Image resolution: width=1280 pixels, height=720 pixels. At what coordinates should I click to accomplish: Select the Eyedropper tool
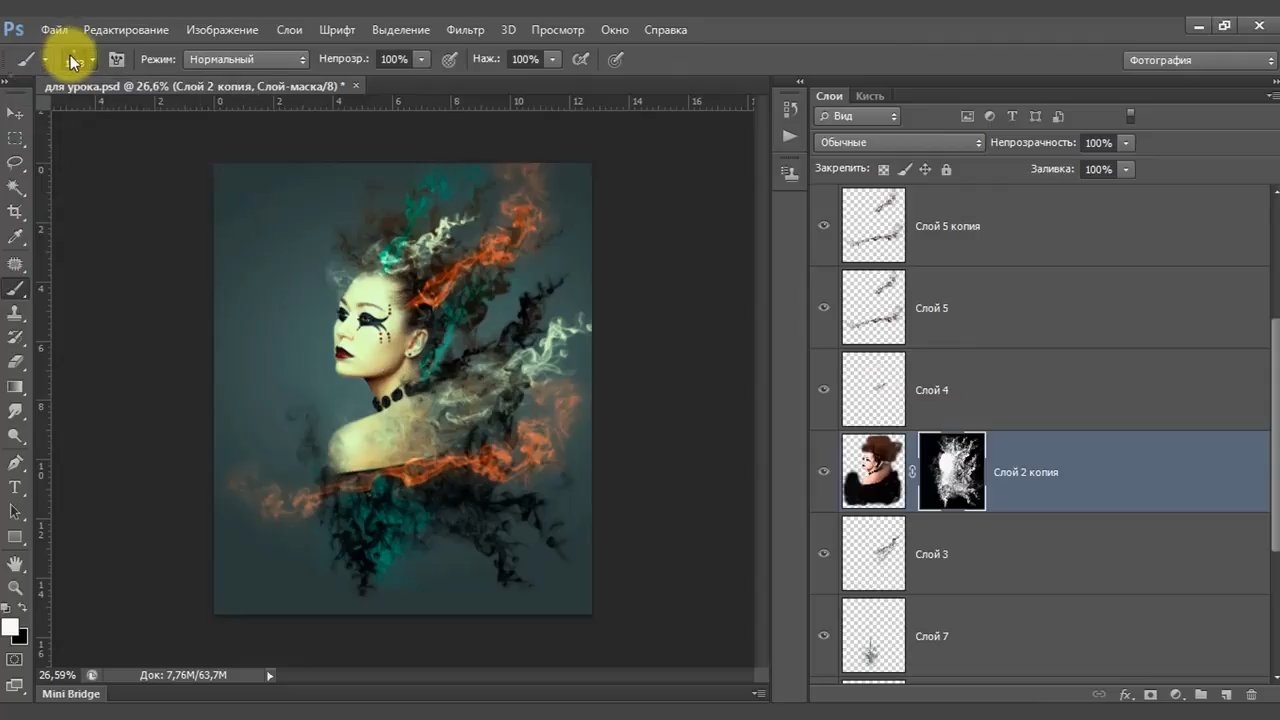15,237
